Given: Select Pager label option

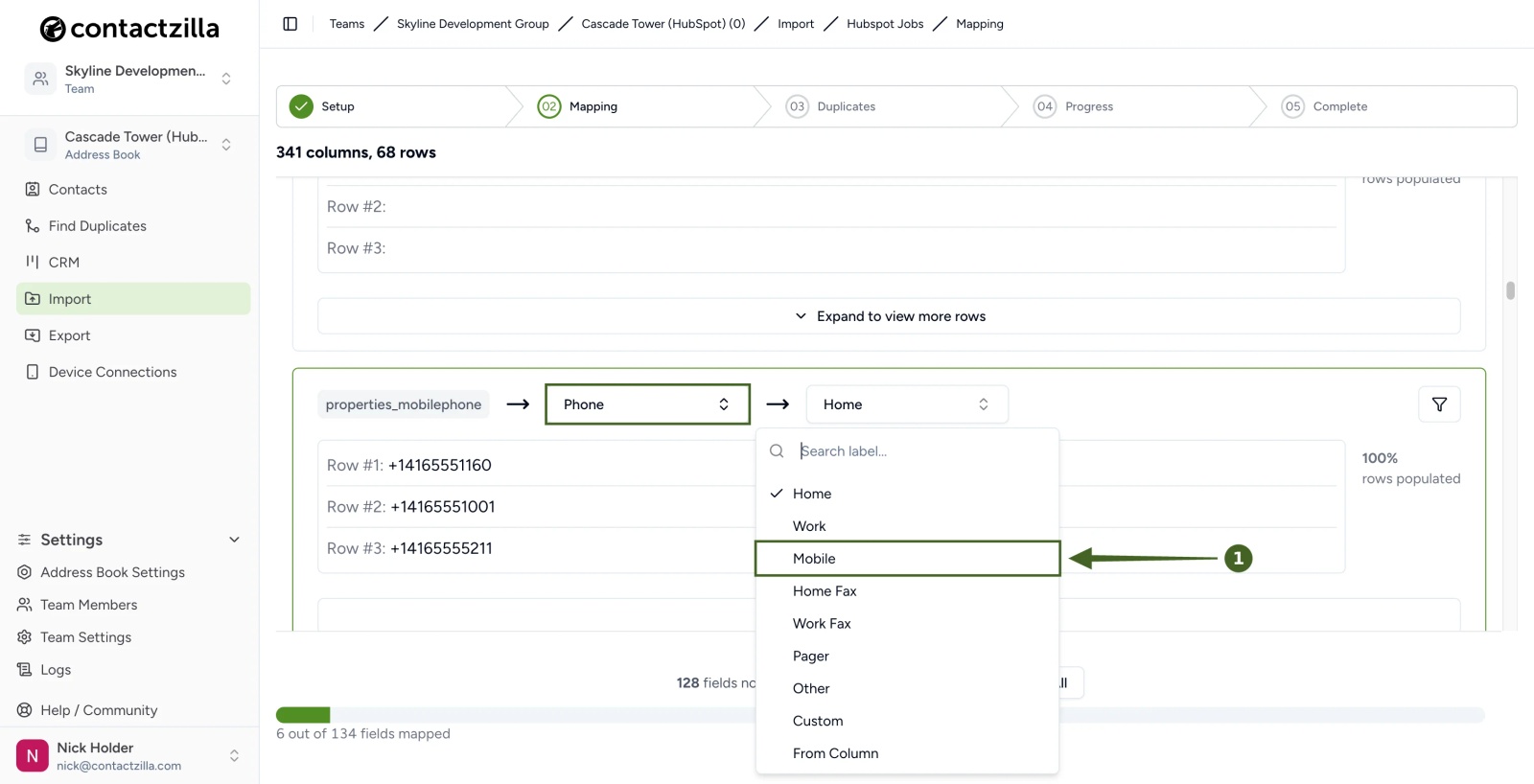Looking at the screenshot, I should coord(907,657).
